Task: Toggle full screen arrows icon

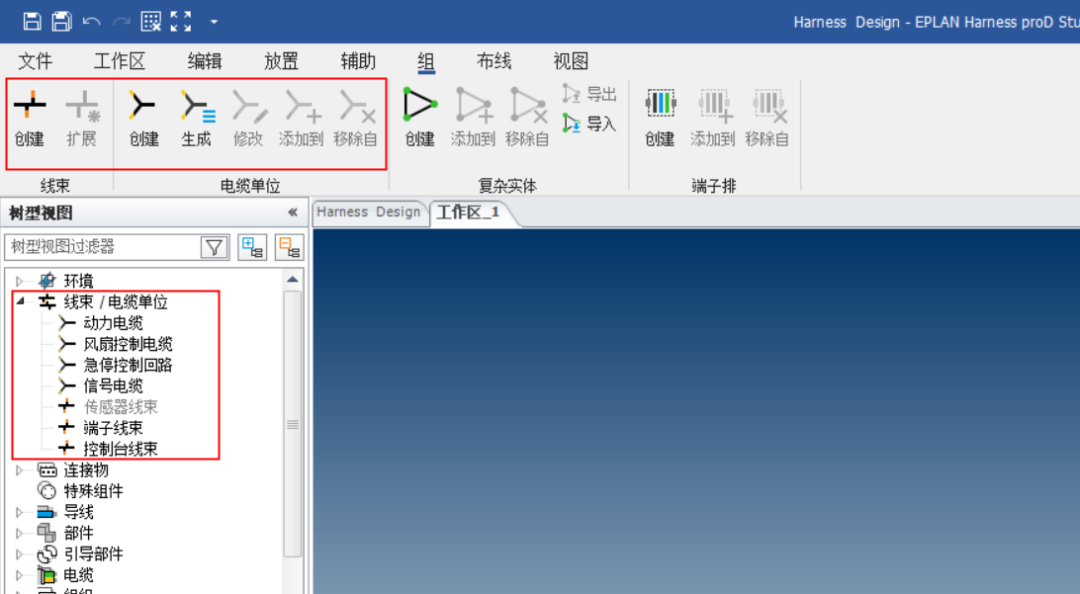Action: click(180, 21)
